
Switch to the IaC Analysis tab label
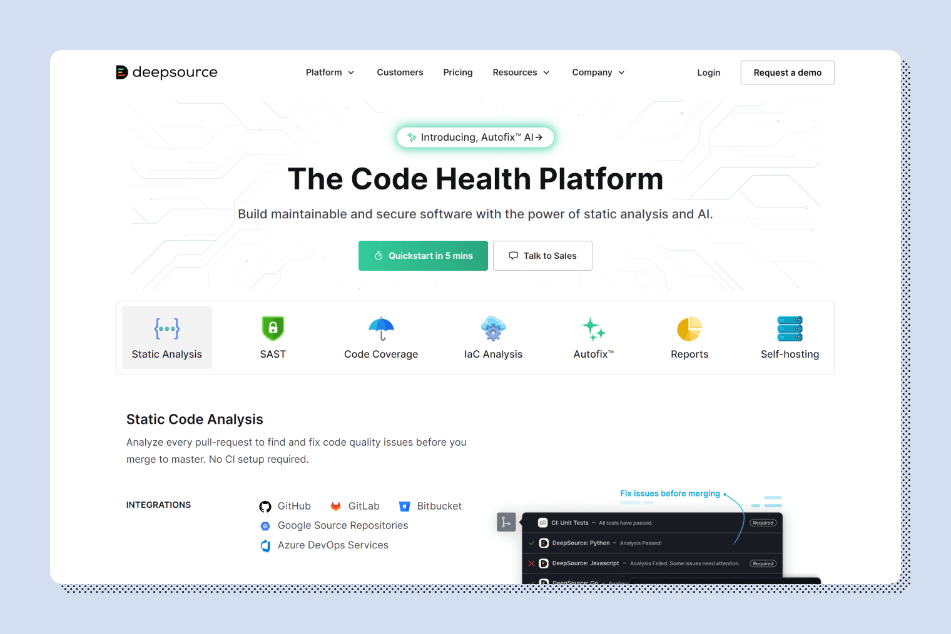point(493,354)
